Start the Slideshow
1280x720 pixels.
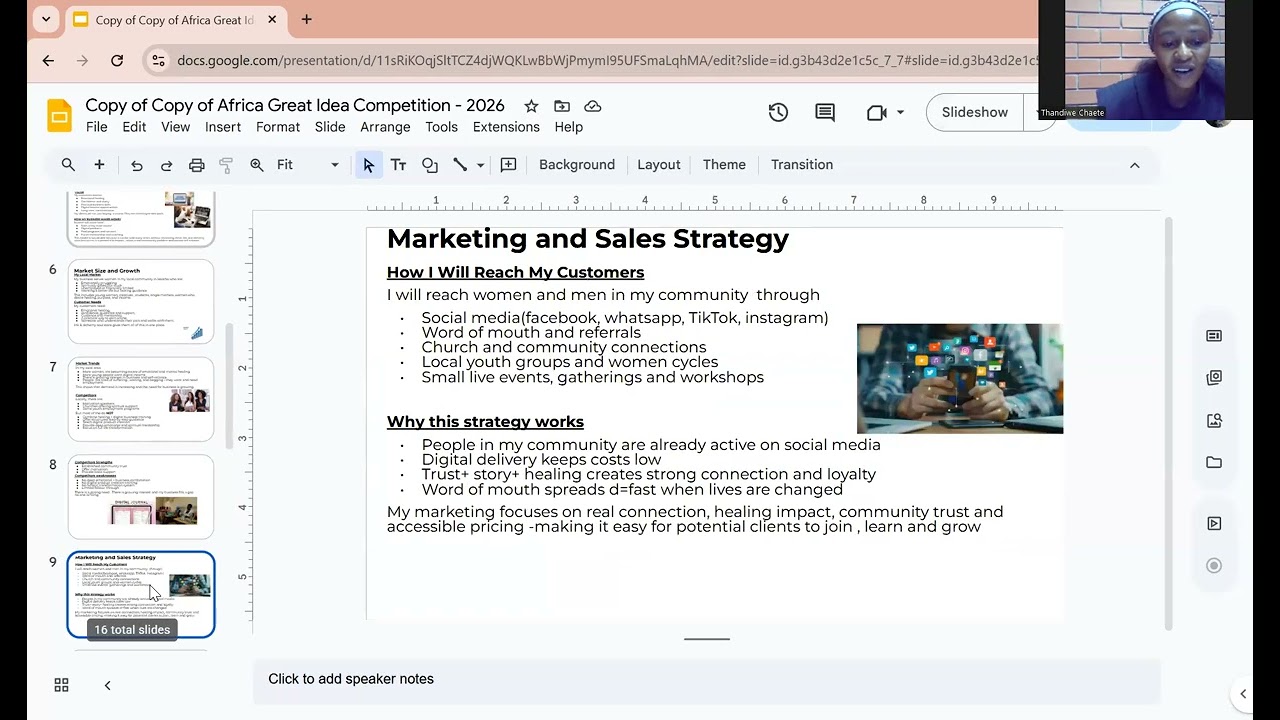[x=975, y=112]
